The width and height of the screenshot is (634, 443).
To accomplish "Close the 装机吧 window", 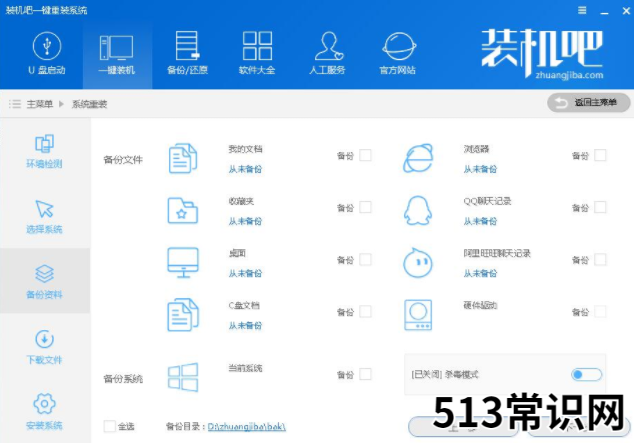I will [x=626, y=11].
